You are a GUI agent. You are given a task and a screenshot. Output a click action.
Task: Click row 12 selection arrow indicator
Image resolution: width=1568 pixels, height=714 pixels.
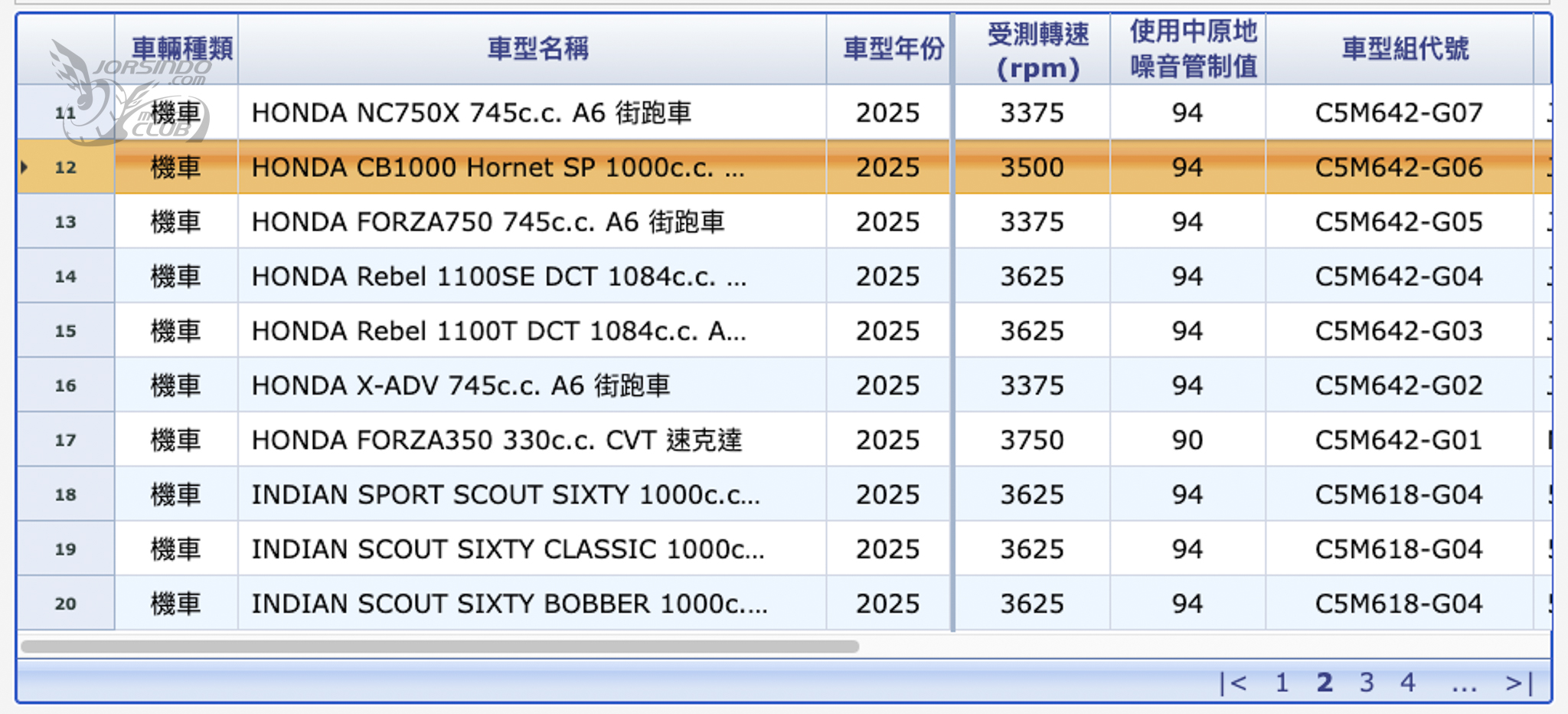[24, 166]
